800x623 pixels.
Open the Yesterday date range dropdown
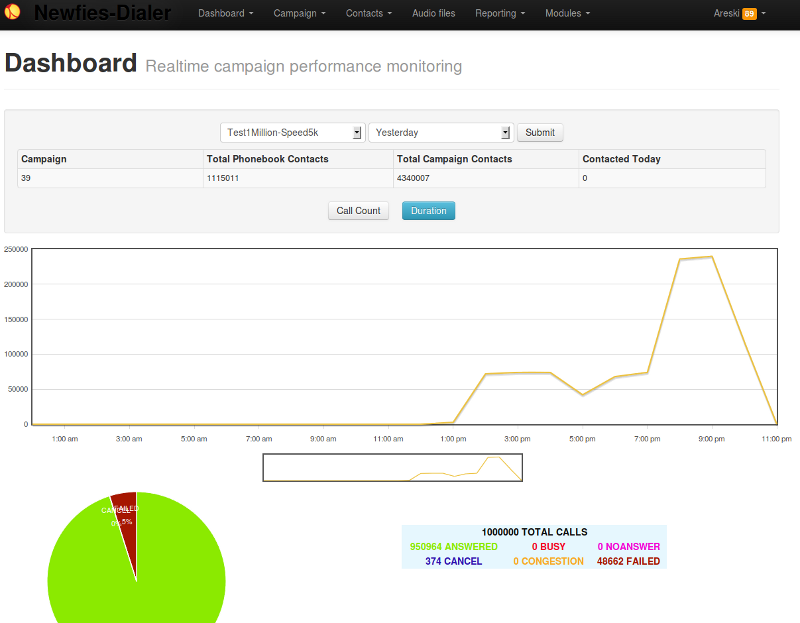coord(441,133)
